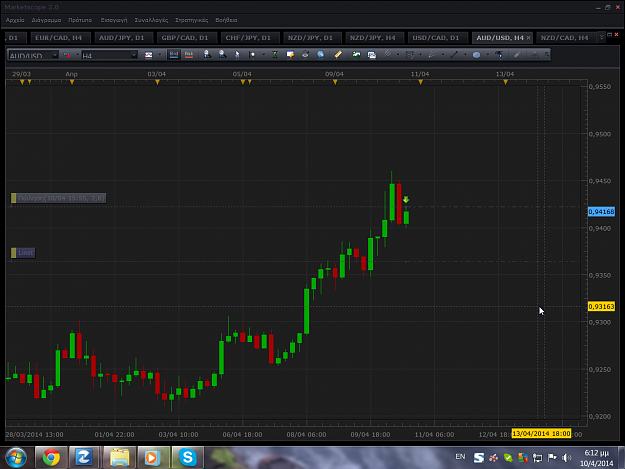Click the Windows Start orb
This screenshot has height=469, width=625.
[16, 457]
